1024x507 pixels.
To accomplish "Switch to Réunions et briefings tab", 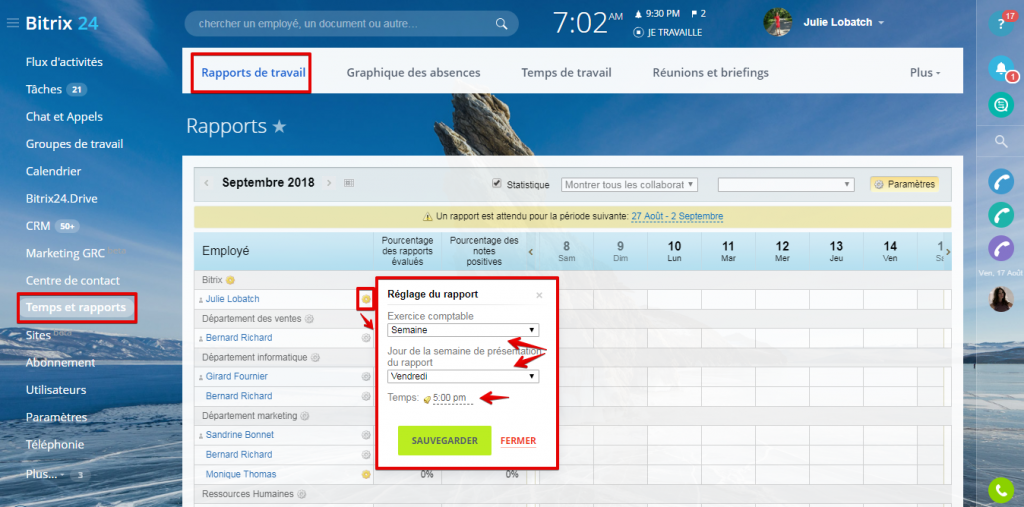I will (711, 73).
